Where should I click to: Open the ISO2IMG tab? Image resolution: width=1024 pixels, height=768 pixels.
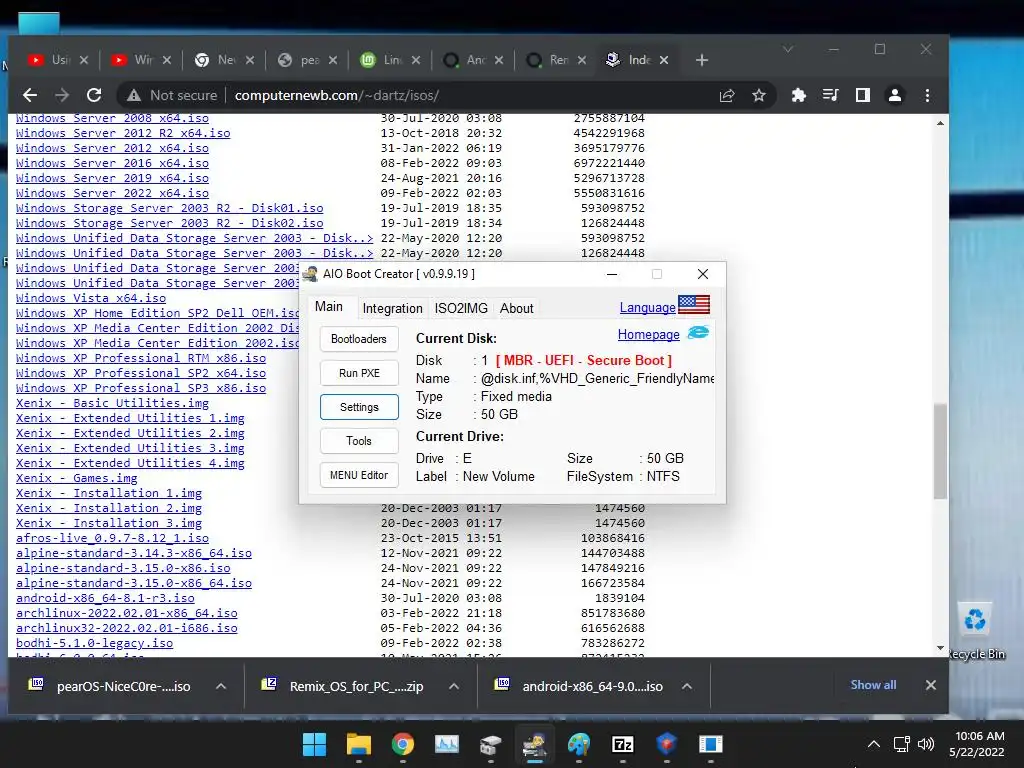[461, 308]
